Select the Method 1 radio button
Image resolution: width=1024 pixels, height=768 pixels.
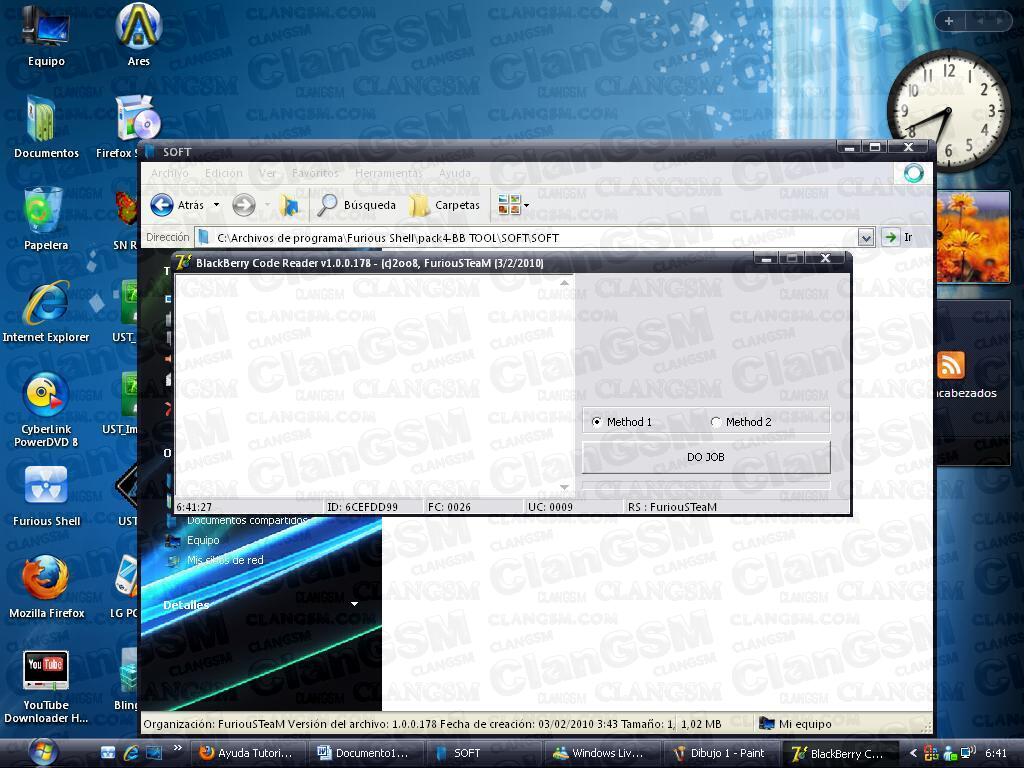click(x=596, y=422)
